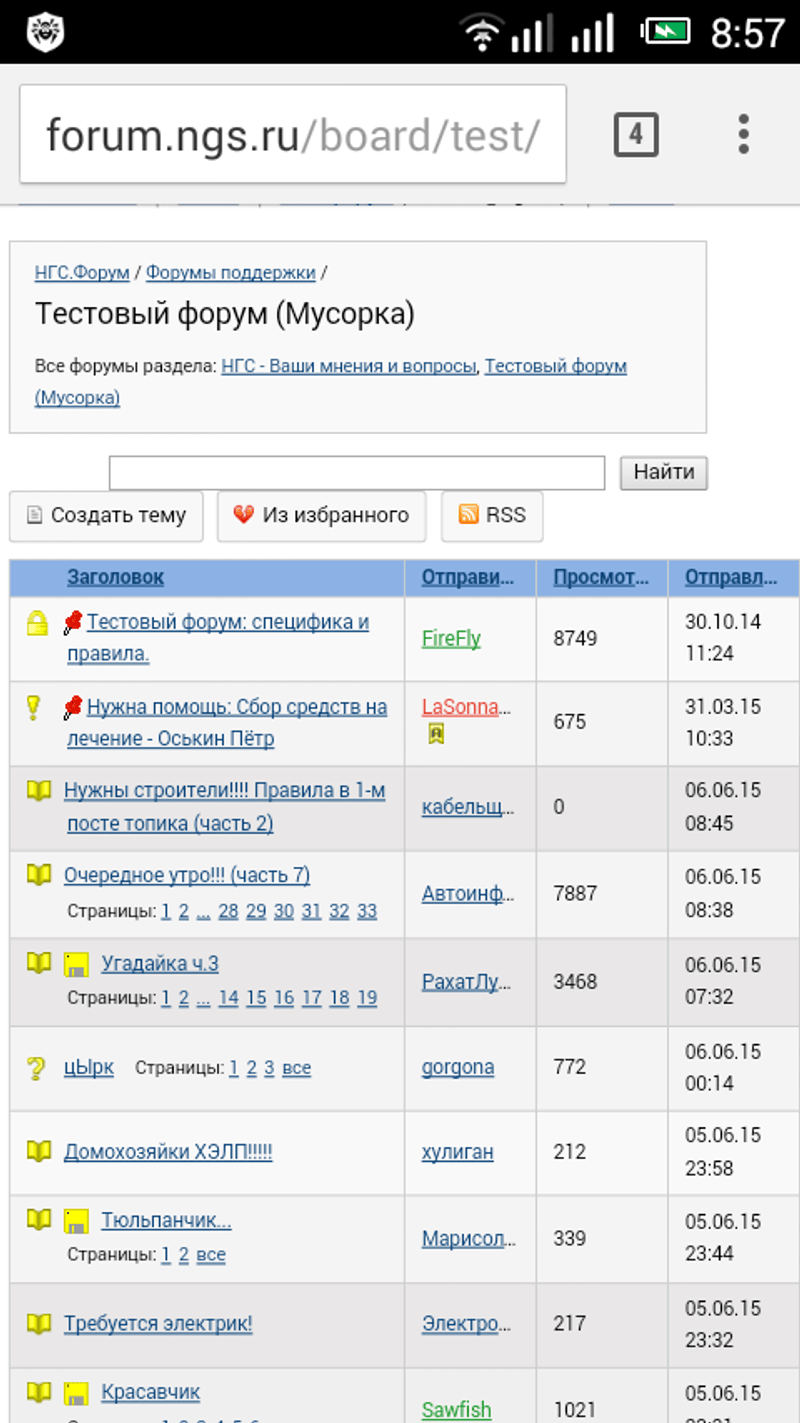Click the document icon on Создать тему button
Viewport: 800px width, 1423px height.
point(34,515)
